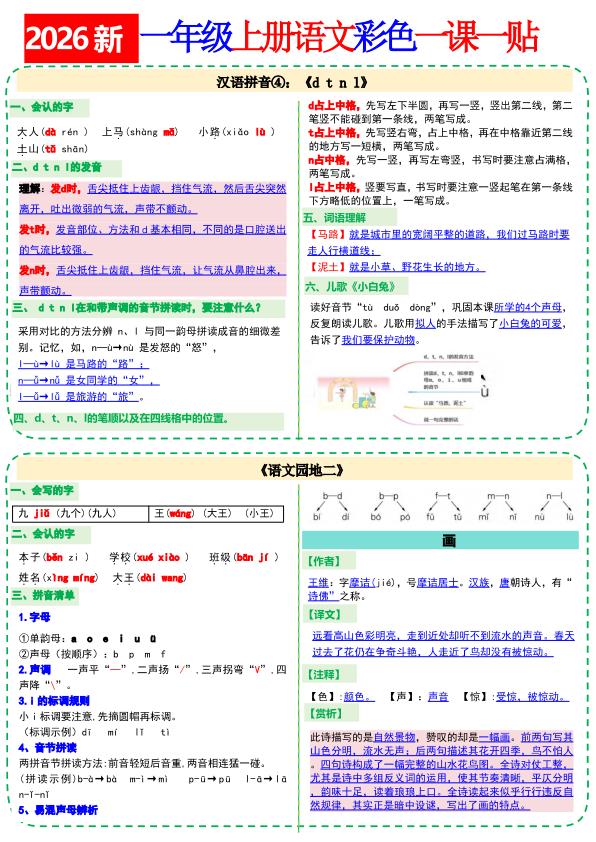Click heading "四、d、t、n、l的笔顺以及在四线格中的位置"

[148, 419]
